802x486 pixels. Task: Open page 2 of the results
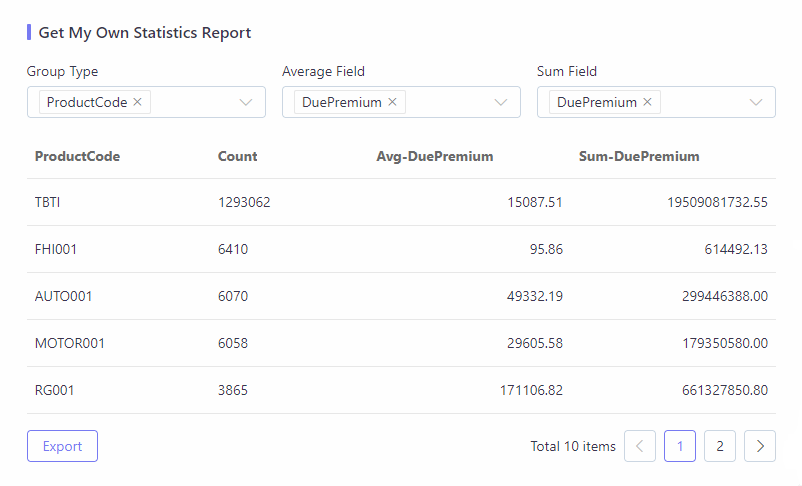pyautogui.click(x=720, y=446)
